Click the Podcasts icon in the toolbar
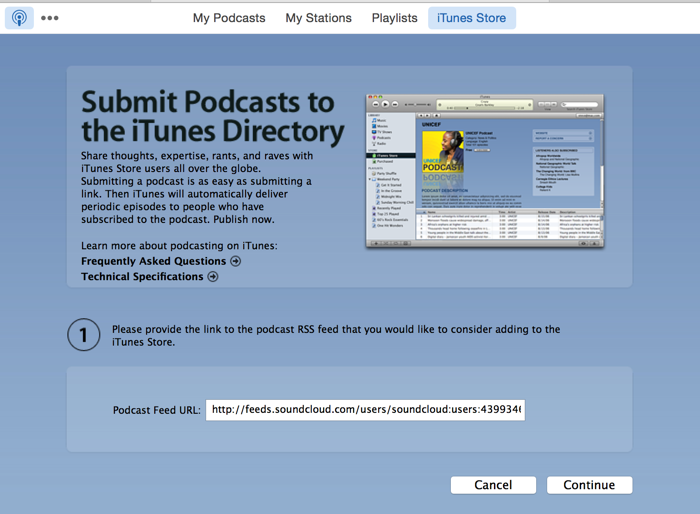700x514 pixels. click(19, 18)
